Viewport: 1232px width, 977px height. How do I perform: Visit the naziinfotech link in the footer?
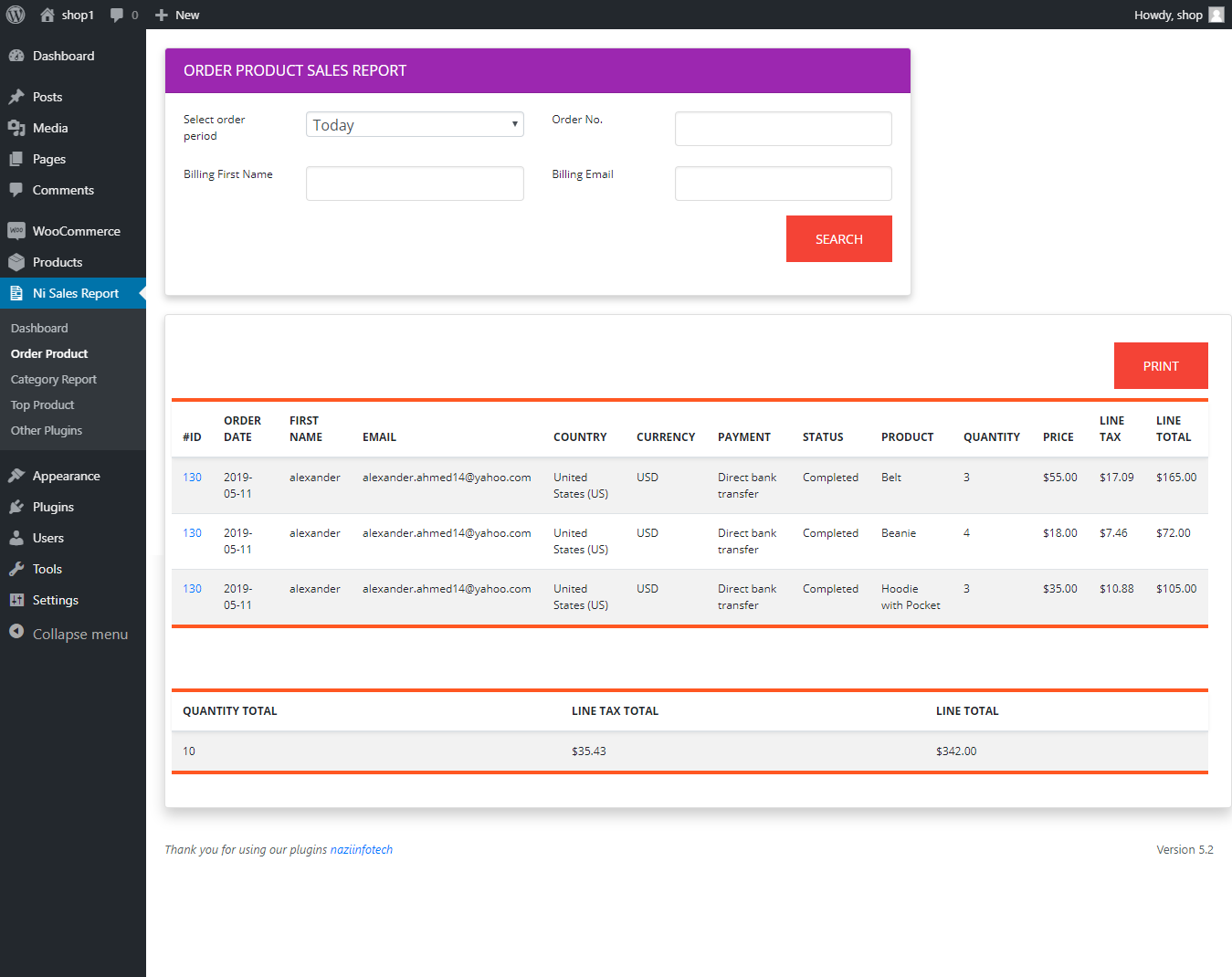coord(362,849)
